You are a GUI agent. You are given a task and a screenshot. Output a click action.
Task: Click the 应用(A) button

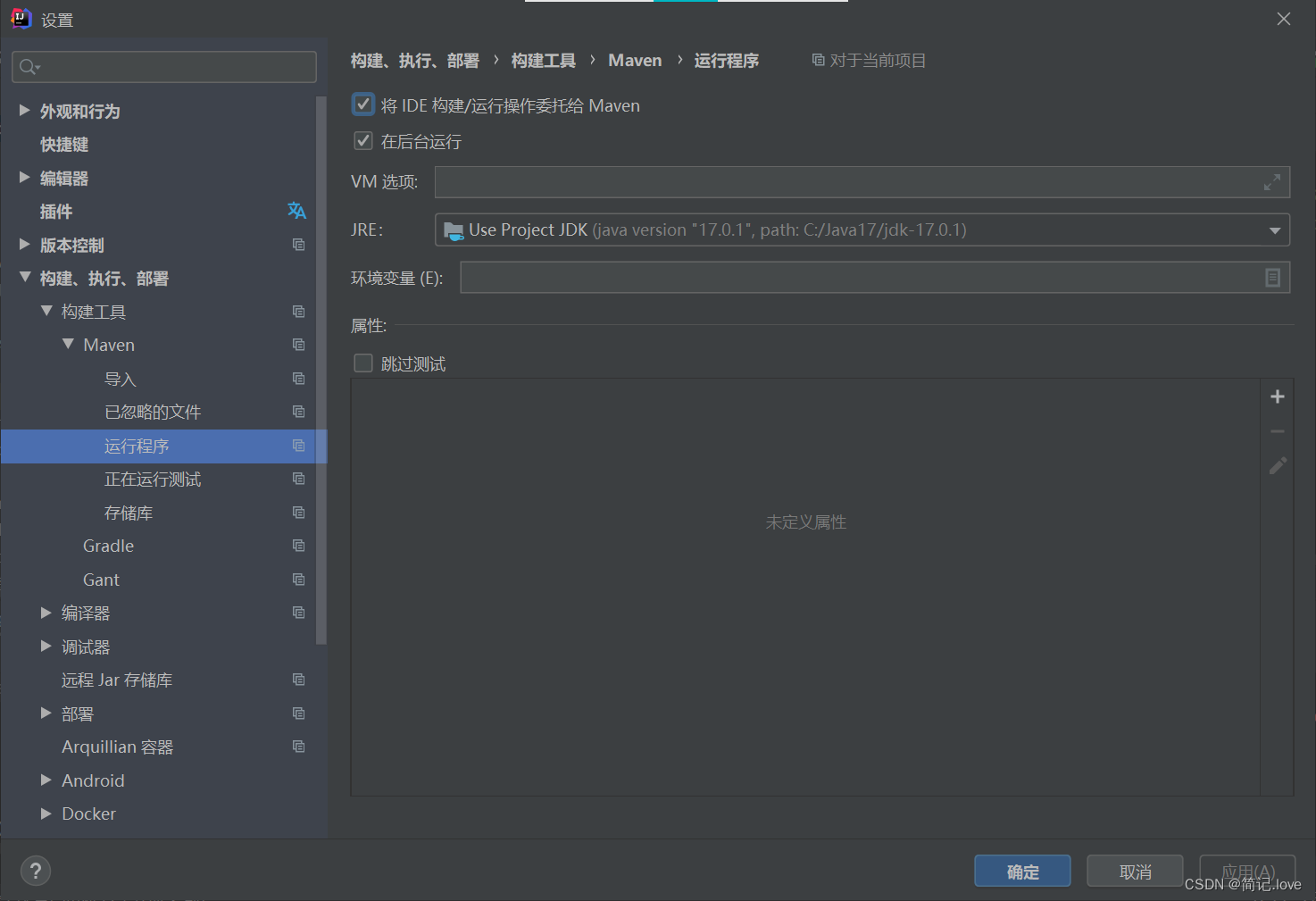[x=1247, y=871]
